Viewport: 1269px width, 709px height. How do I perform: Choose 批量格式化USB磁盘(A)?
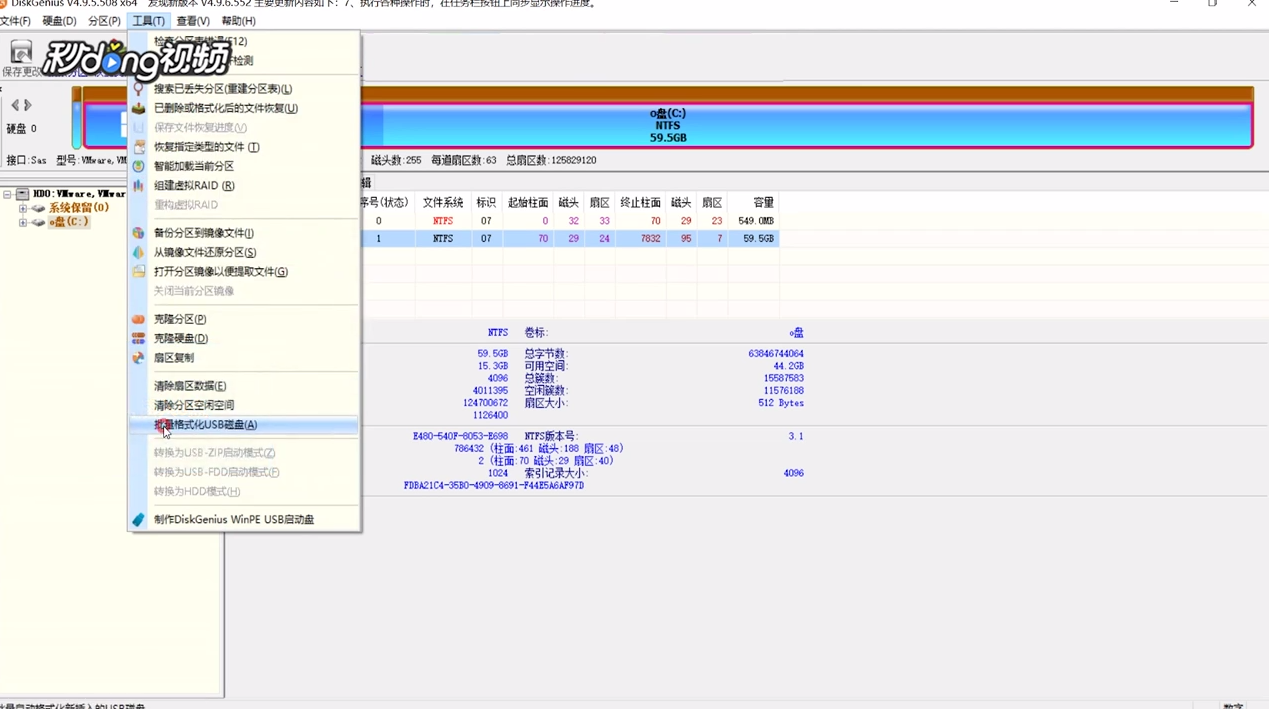click(244, 425)
